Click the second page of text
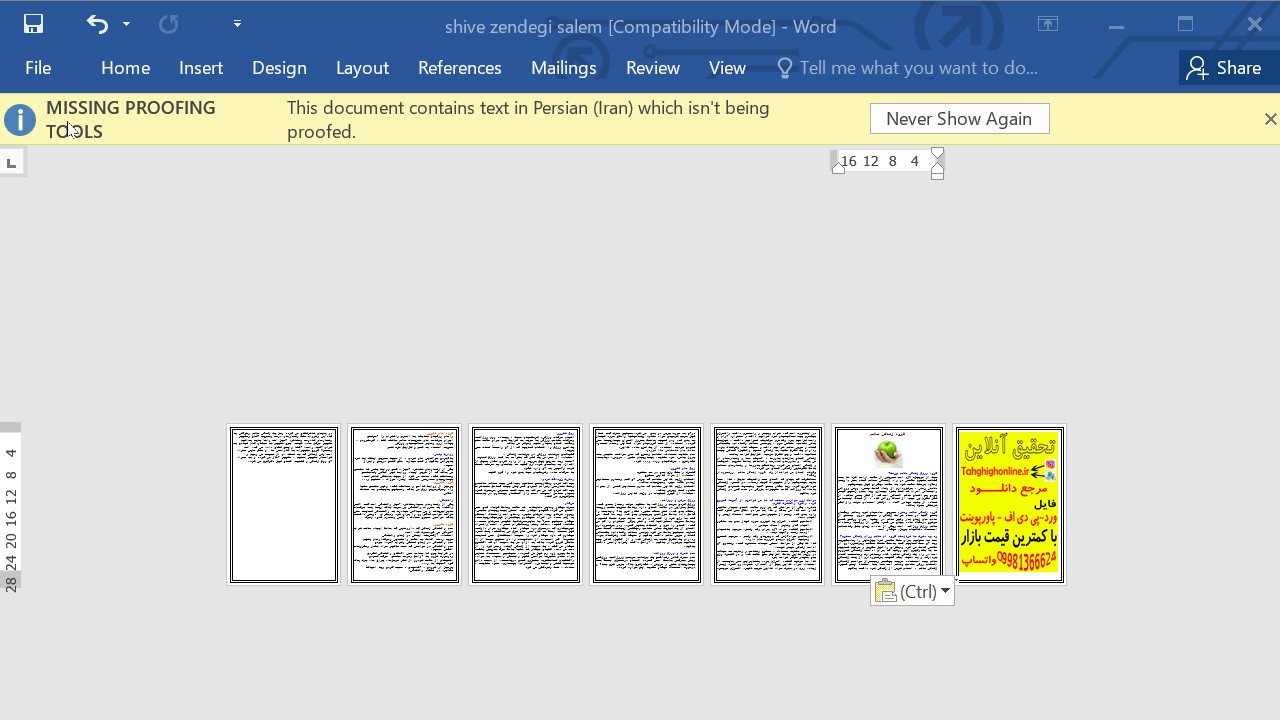1280x720 pixels. point(405,505)
